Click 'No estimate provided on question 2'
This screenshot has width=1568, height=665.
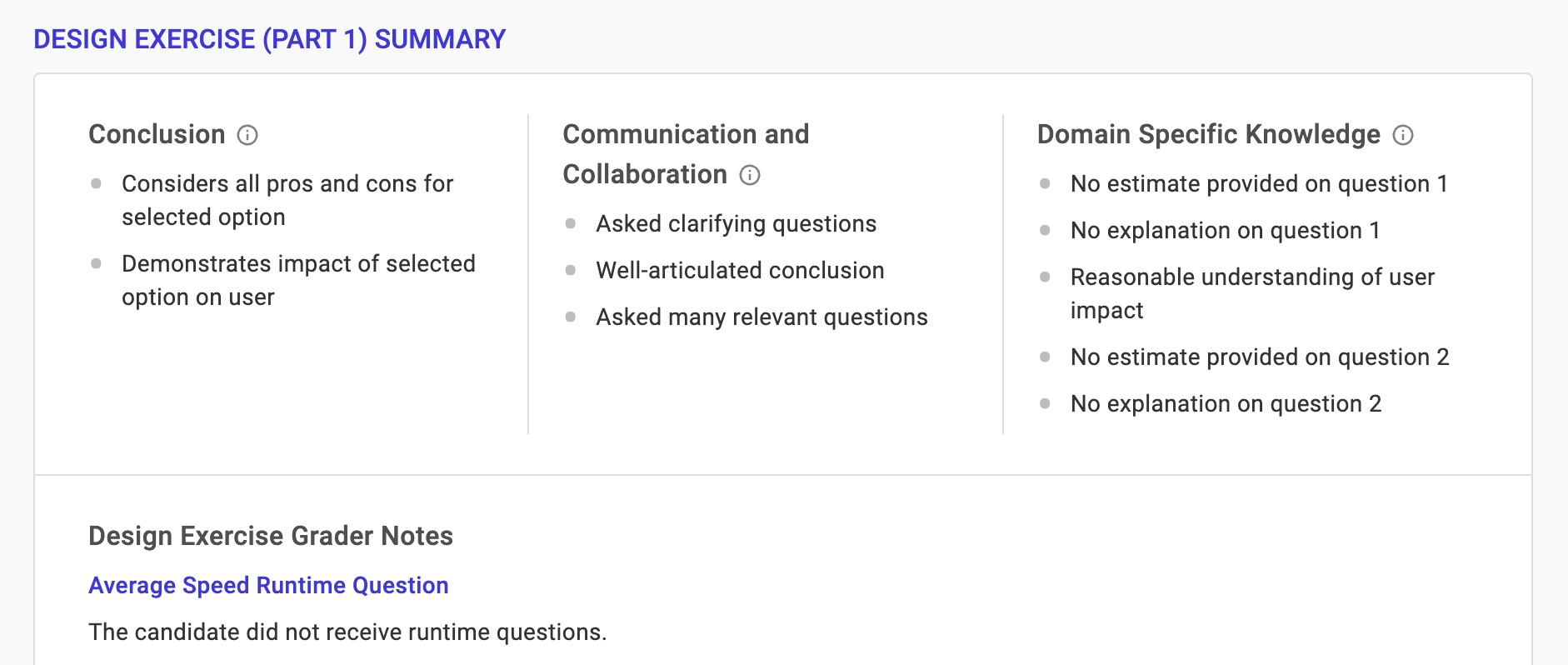pyautogui.click(x=1259, y=357)
